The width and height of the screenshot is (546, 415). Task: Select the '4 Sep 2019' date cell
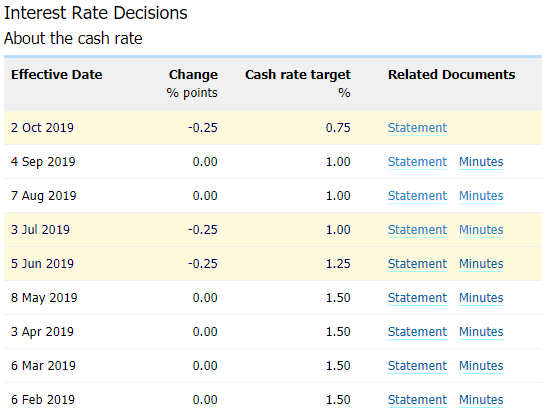pyautogui.click(x=43, y=162)
